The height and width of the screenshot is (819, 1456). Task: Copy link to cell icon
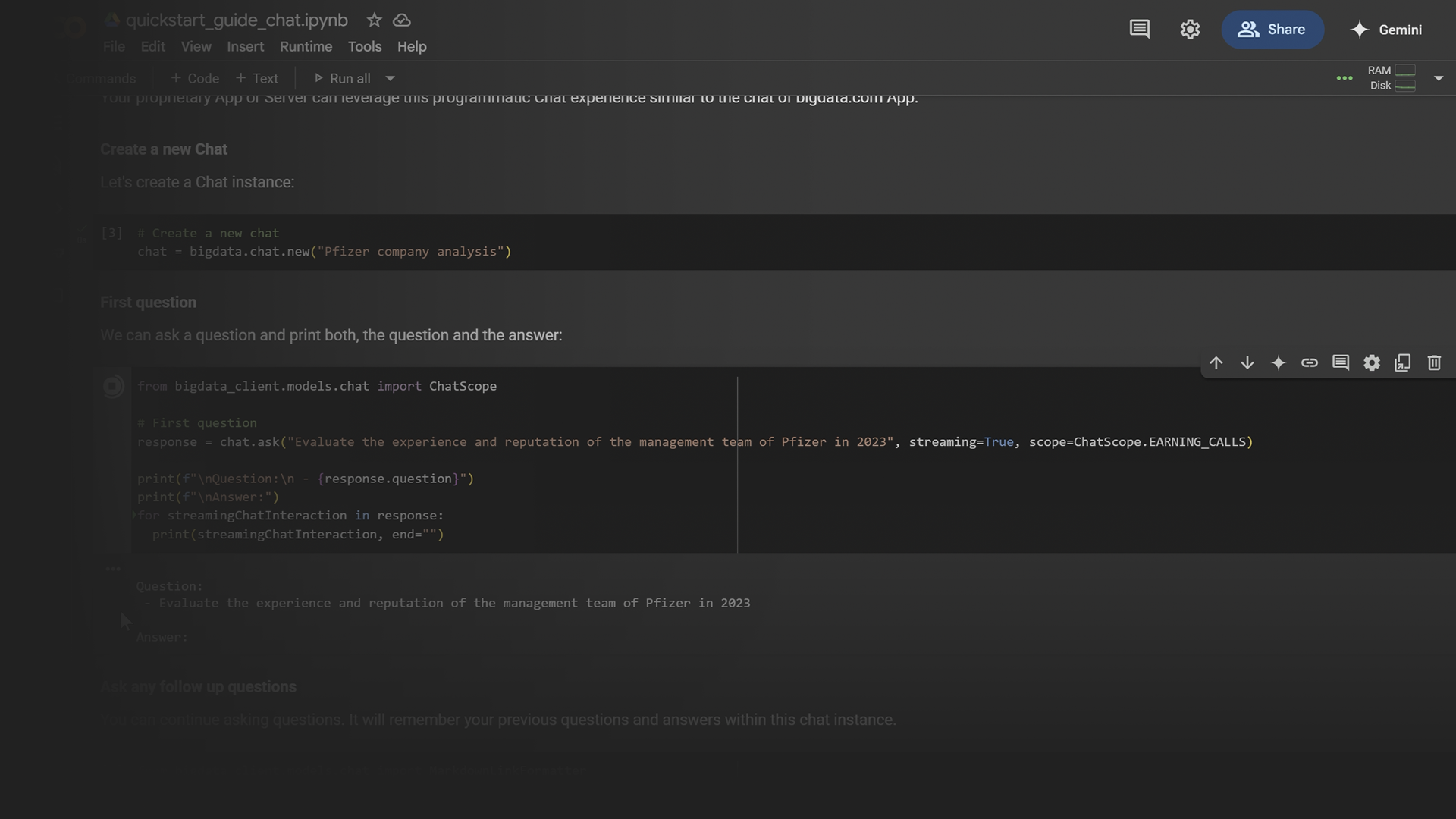click(1309, 363)
